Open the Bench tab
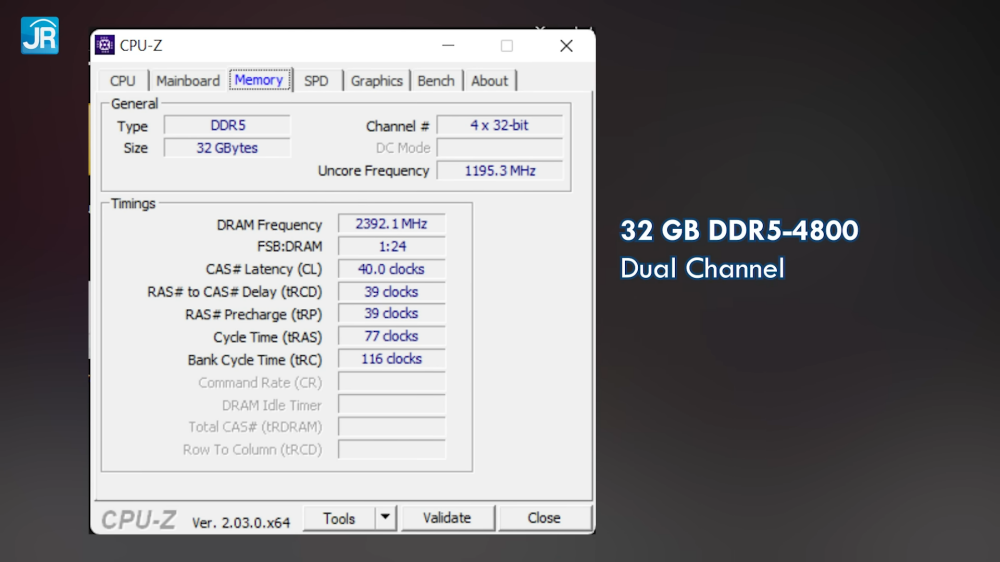 click(x=436, y=81)
